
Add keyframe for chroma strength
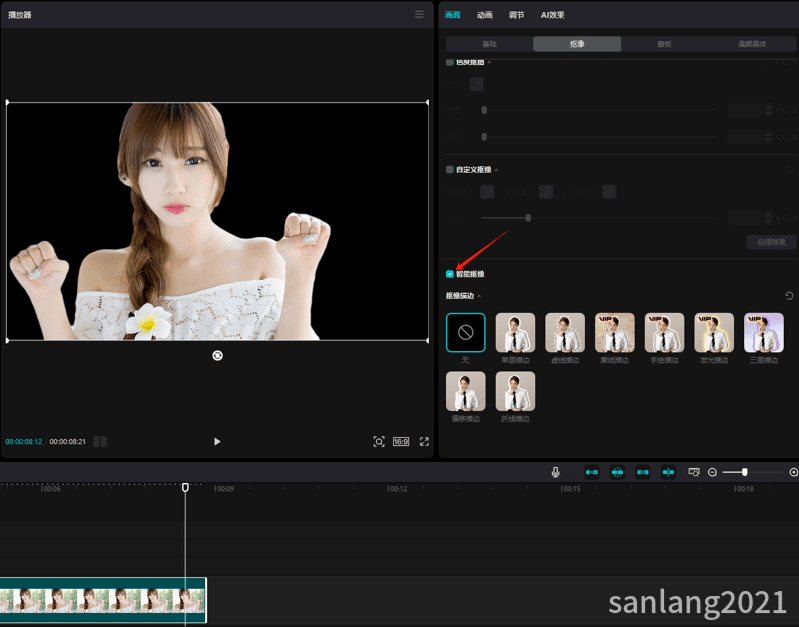coord(786,110)
